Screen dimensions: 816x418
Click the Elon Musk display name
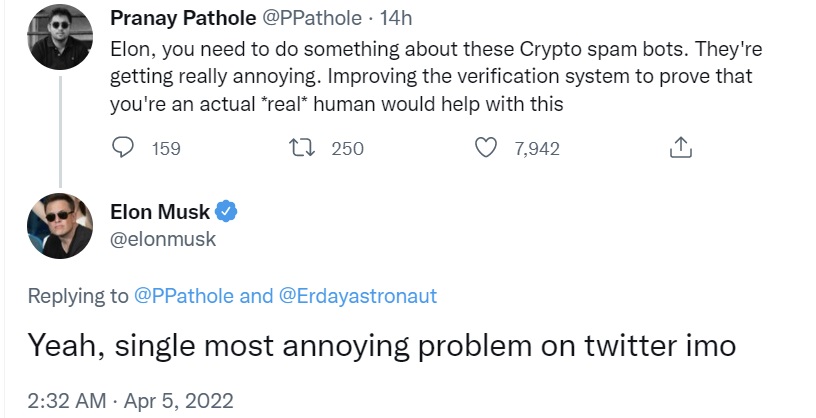pyautogui.click(x=160, y=212)
